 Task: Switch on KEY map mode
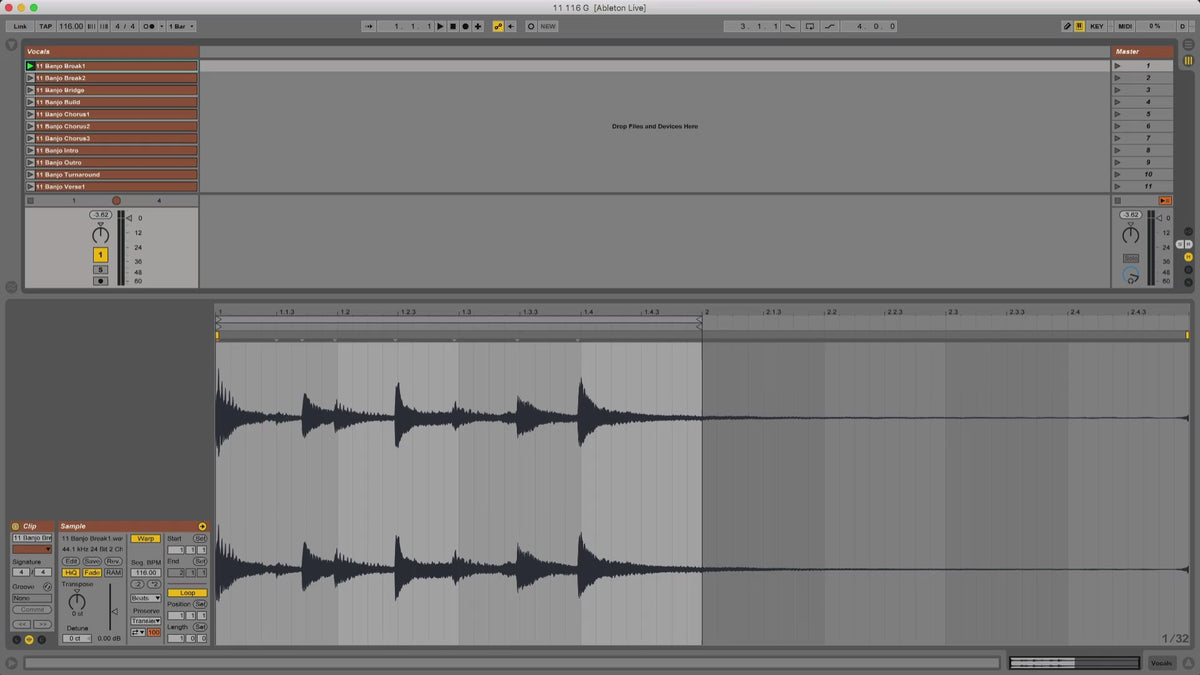click(1097, 26)
